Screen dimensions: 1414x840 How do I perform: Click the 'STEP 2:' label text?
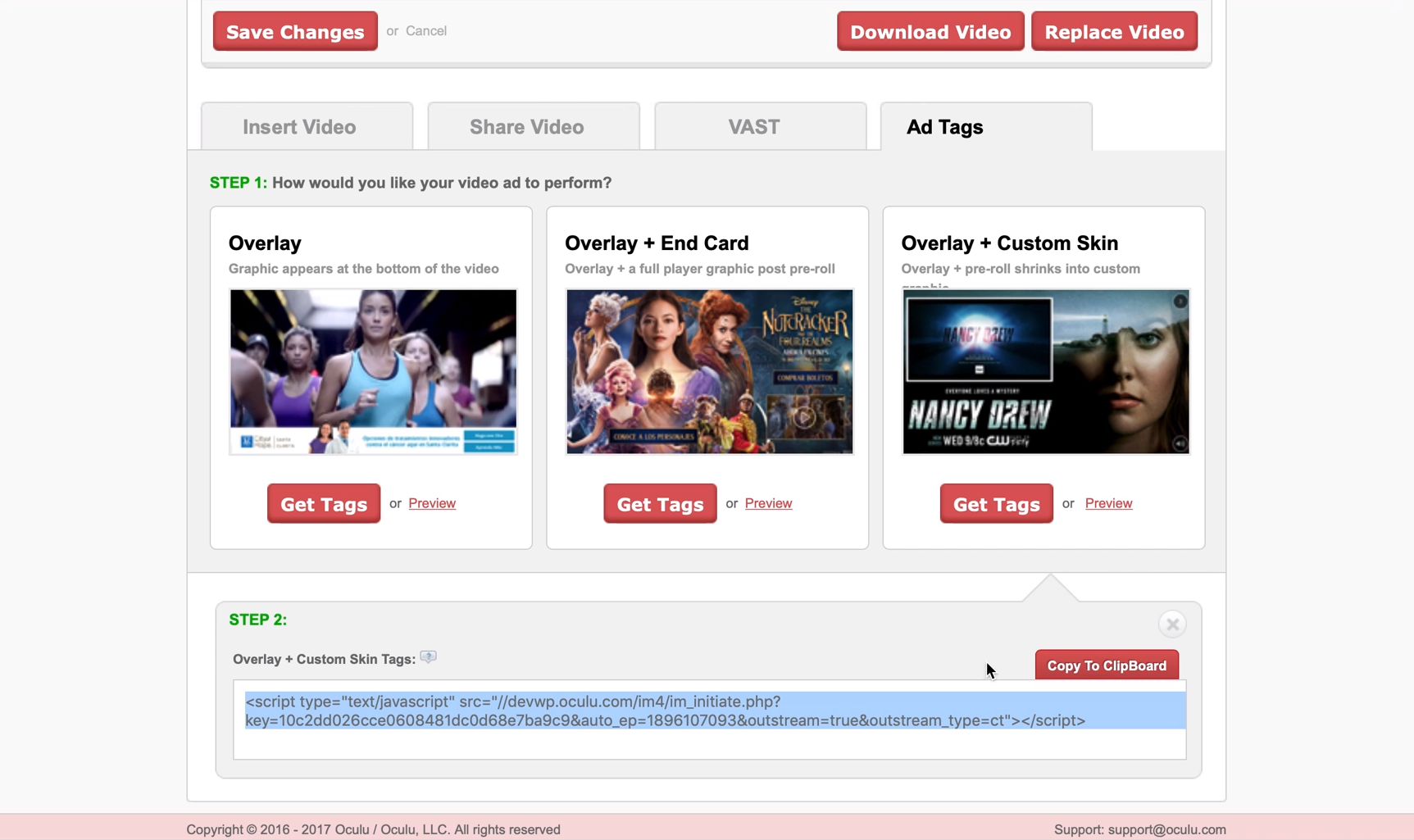coord(257,620)
